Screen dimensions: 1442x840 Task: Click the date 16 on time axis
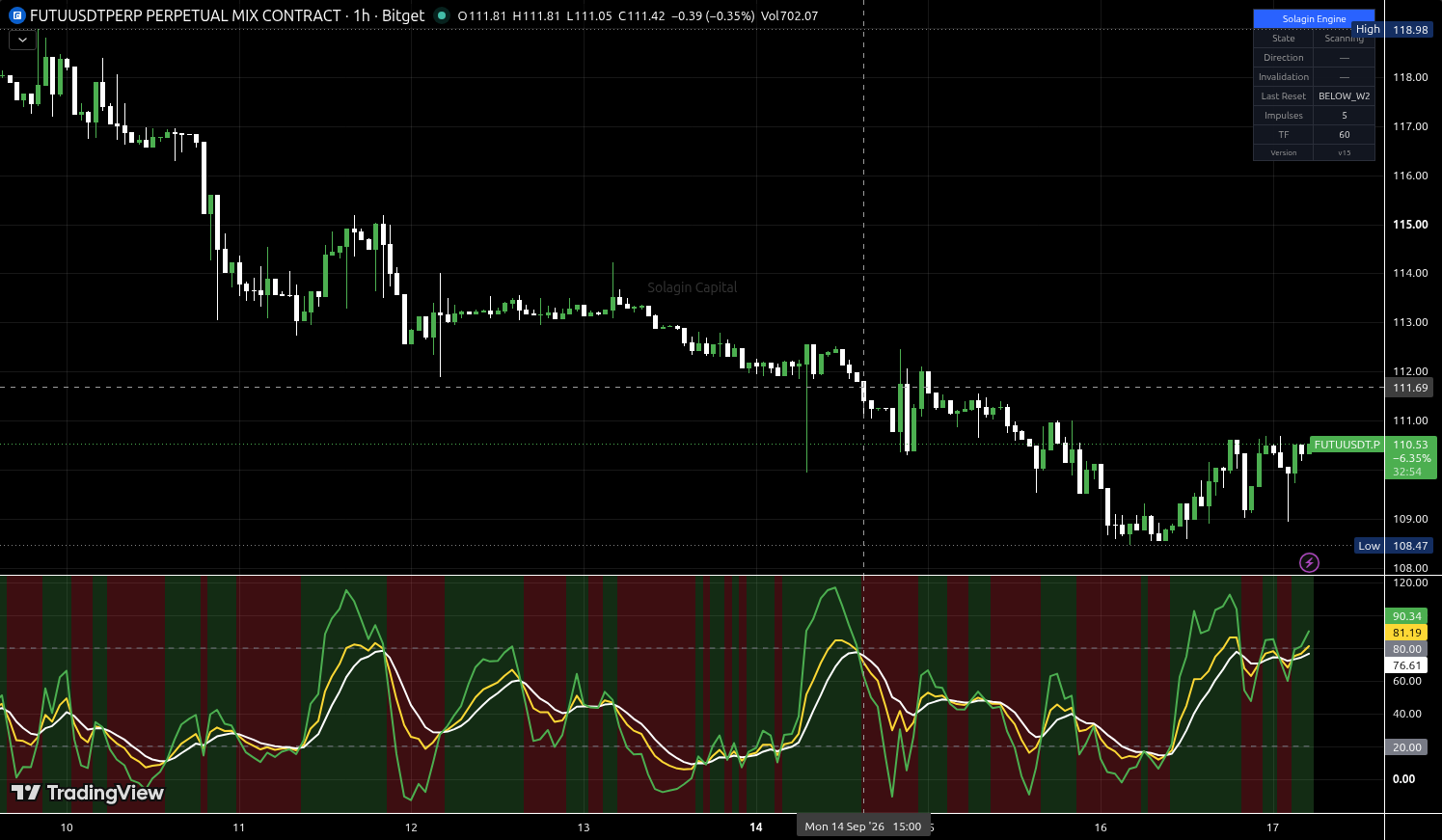coord(1101,827)
